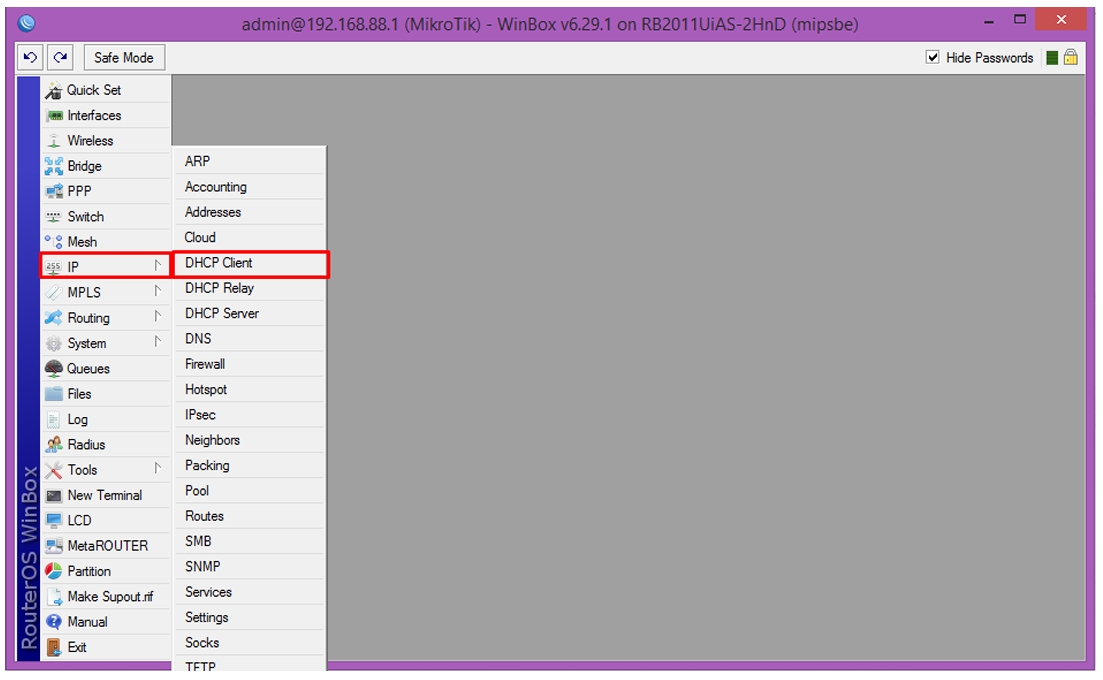The width and height of the screenshot is (1103, 680).
Task: Click the redo arrow icon in the toolbar
Action: point(60,58)
